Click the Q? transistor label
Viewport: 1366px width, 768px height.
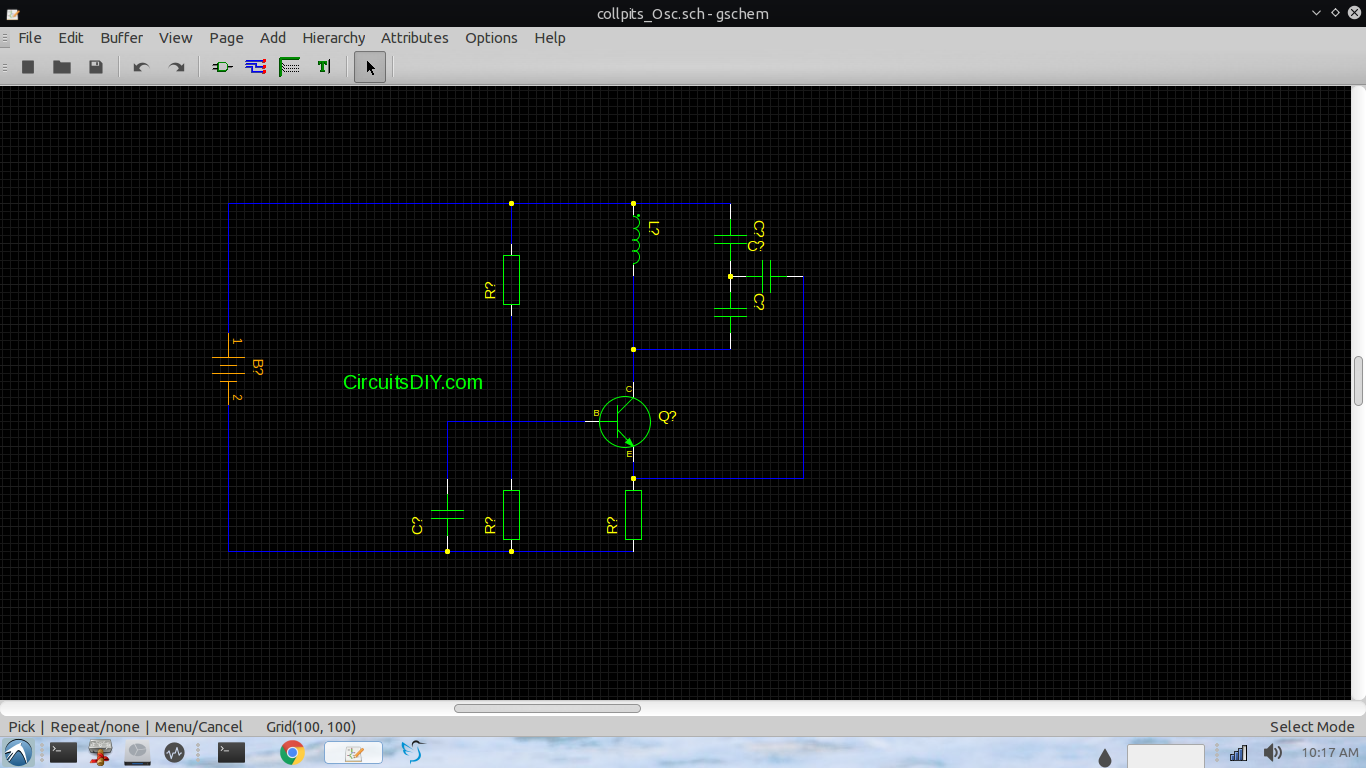click(x=667, y=416)
